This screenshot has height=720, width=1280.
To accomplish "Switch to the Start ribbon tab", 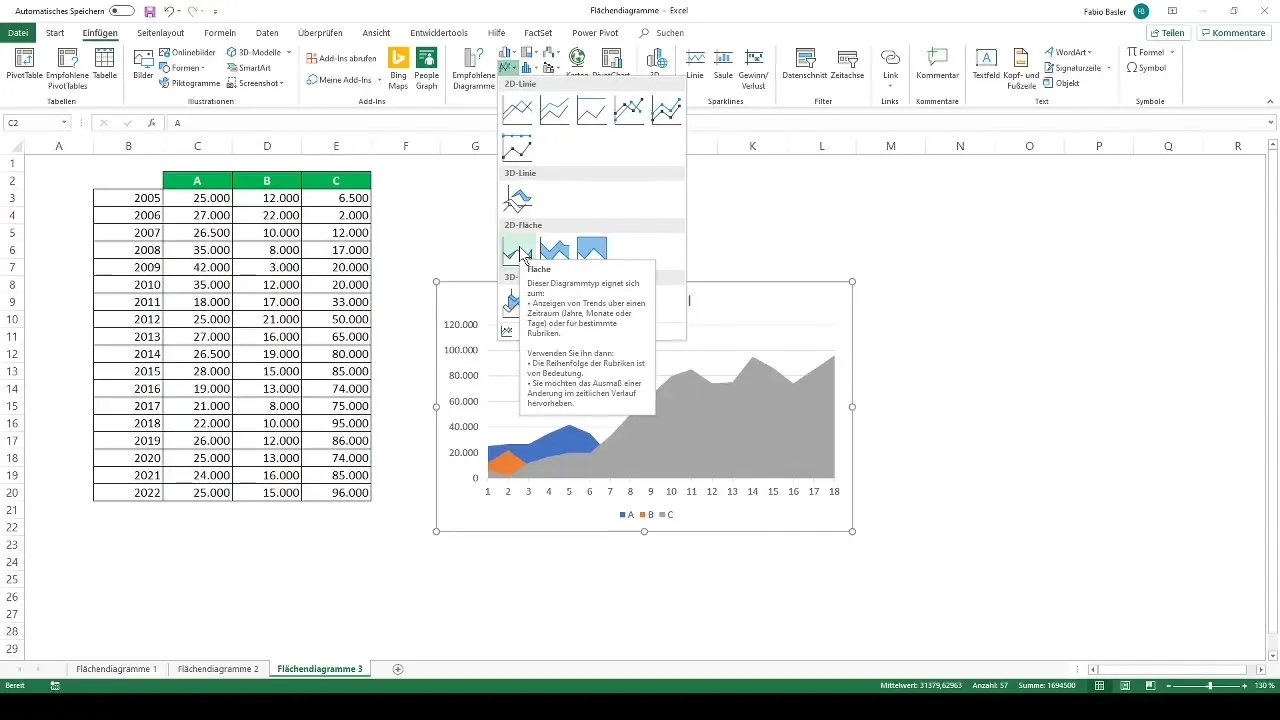I will point(55,32).
